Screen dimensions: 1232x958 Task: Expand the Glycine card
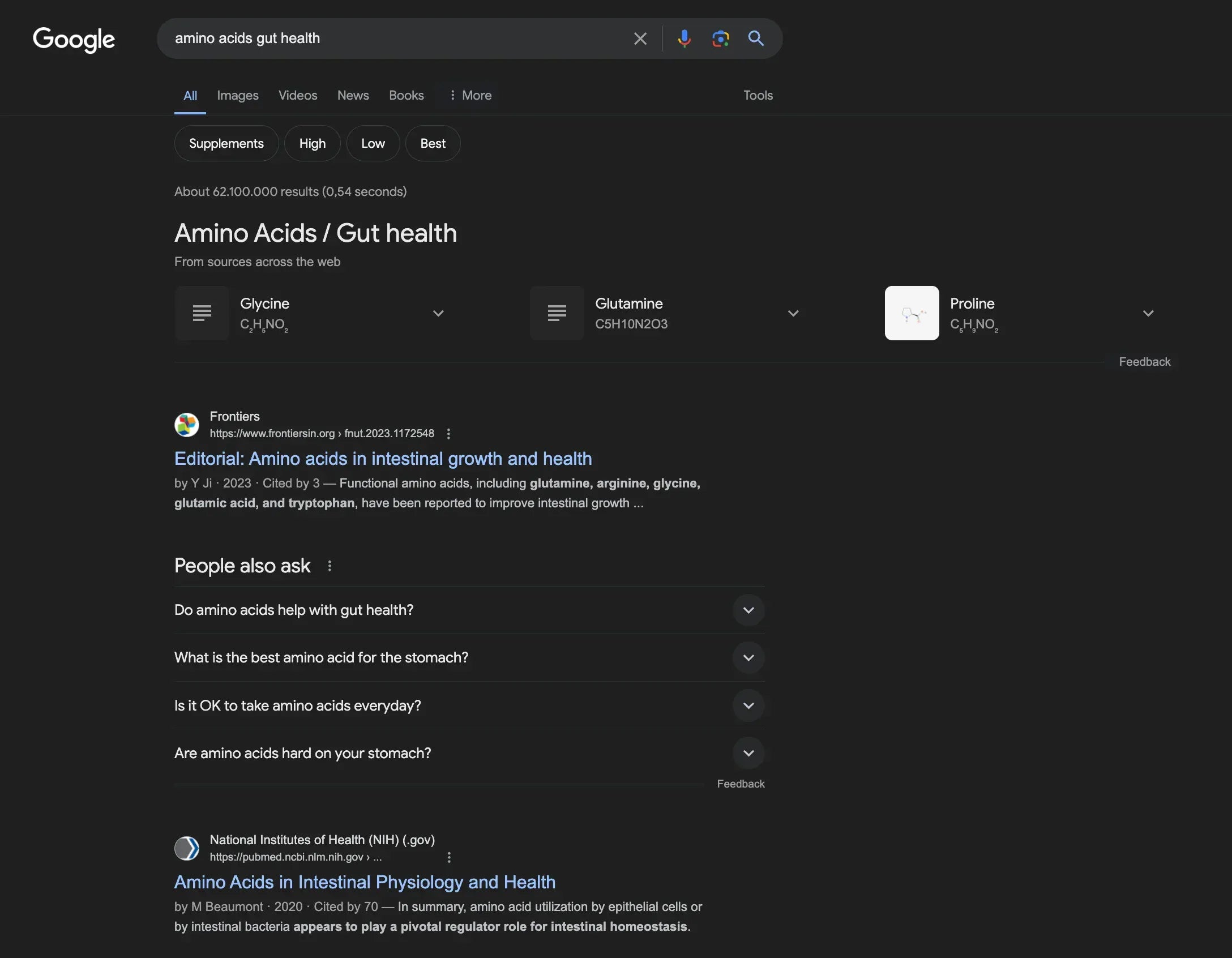point(438,313)
